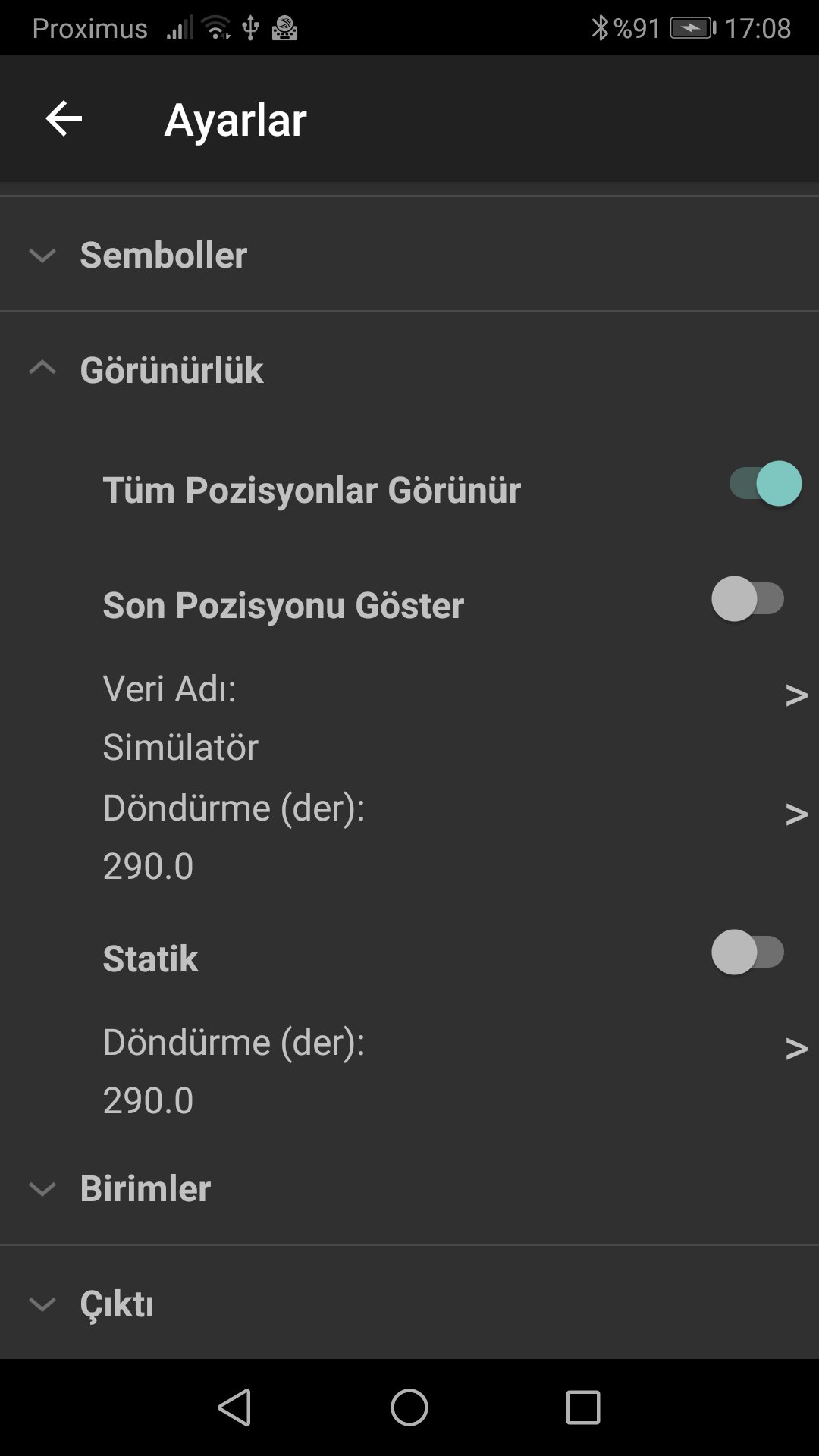Expand the Birimler section chevron
The height and width of the screenshot is (1456, 819).
coord(42,1188)
